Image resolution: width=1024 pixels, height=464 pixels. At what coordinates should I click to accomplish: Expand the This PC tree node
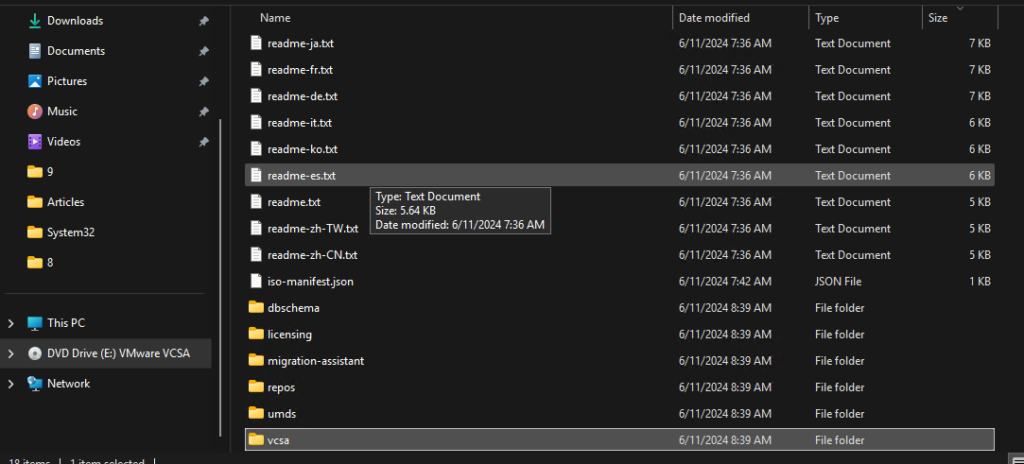point(11,323)
